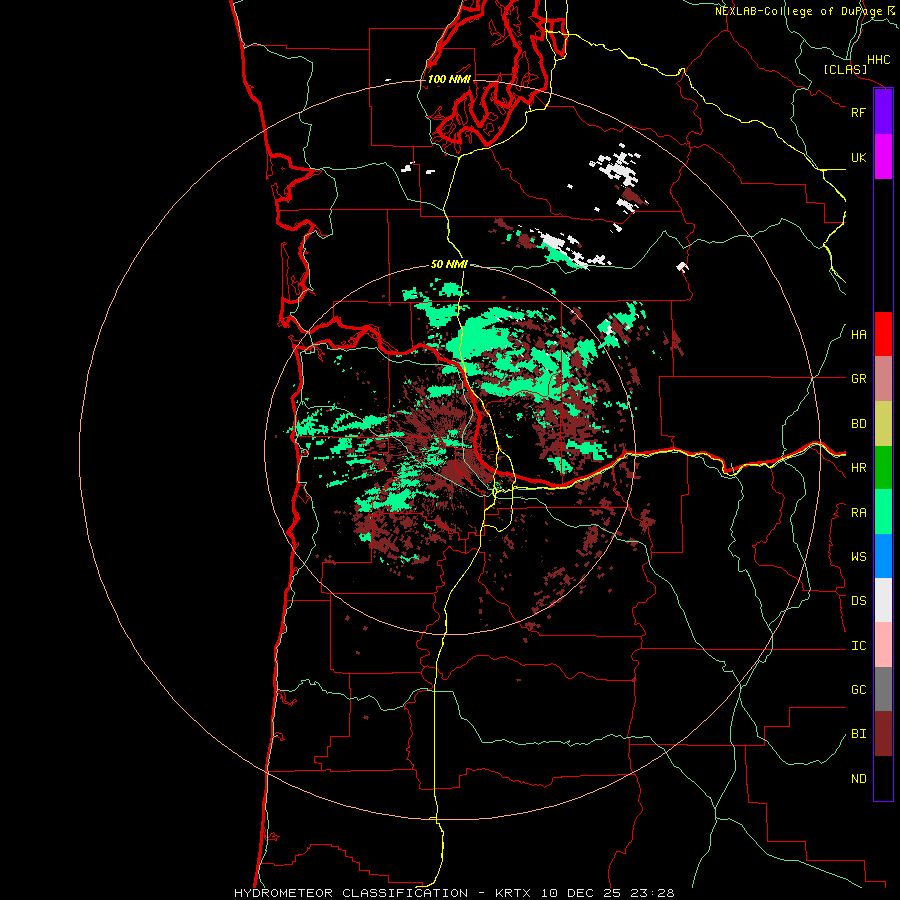Click the [CLAS] units label

(x=845, y=70)
